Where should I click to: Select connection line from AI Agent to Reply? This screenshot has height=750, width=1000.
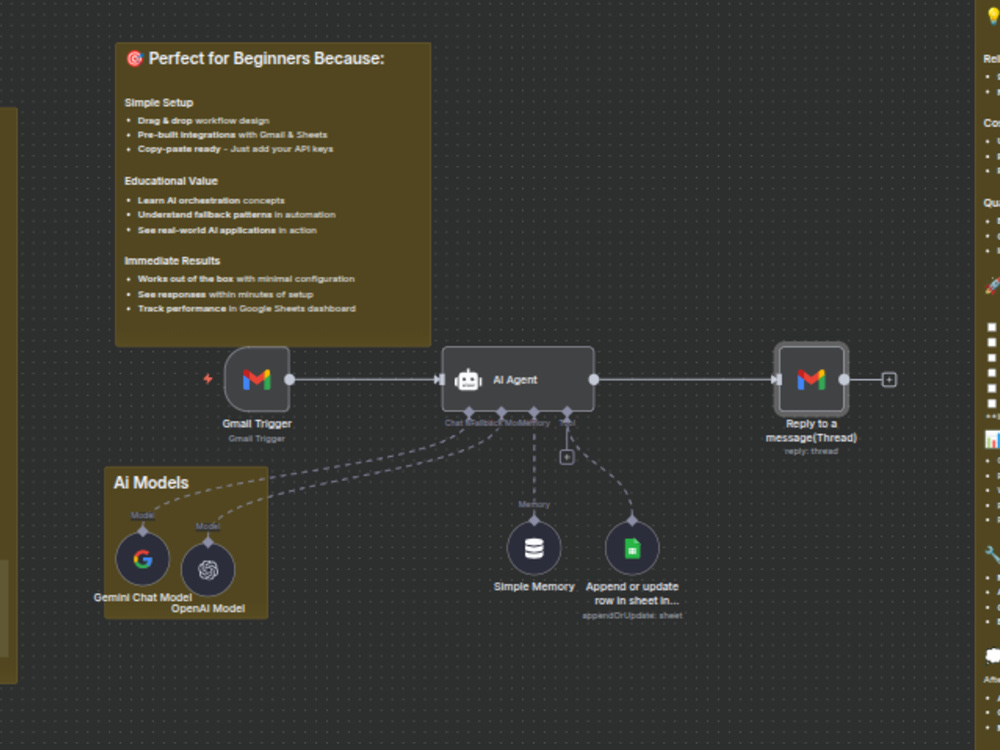point(685,379)
